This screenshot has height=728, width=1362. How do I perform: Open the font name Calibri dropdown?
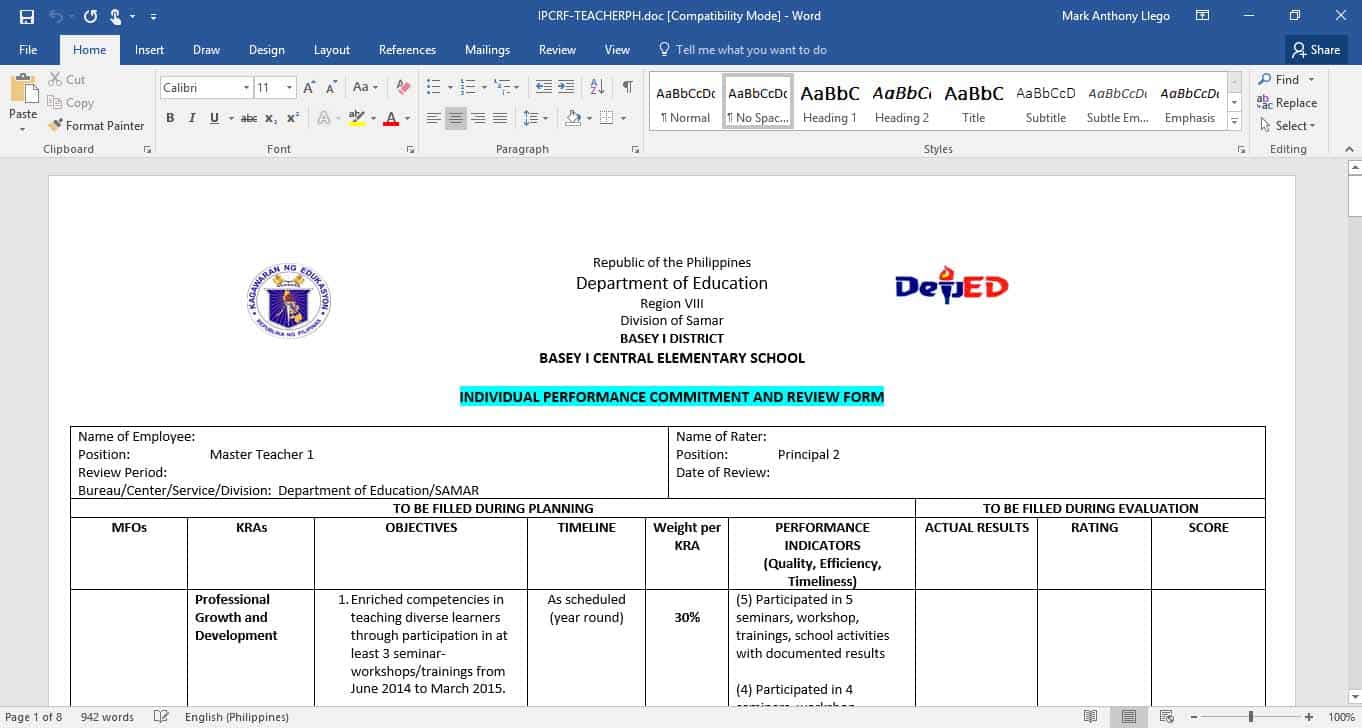point(246,88)
